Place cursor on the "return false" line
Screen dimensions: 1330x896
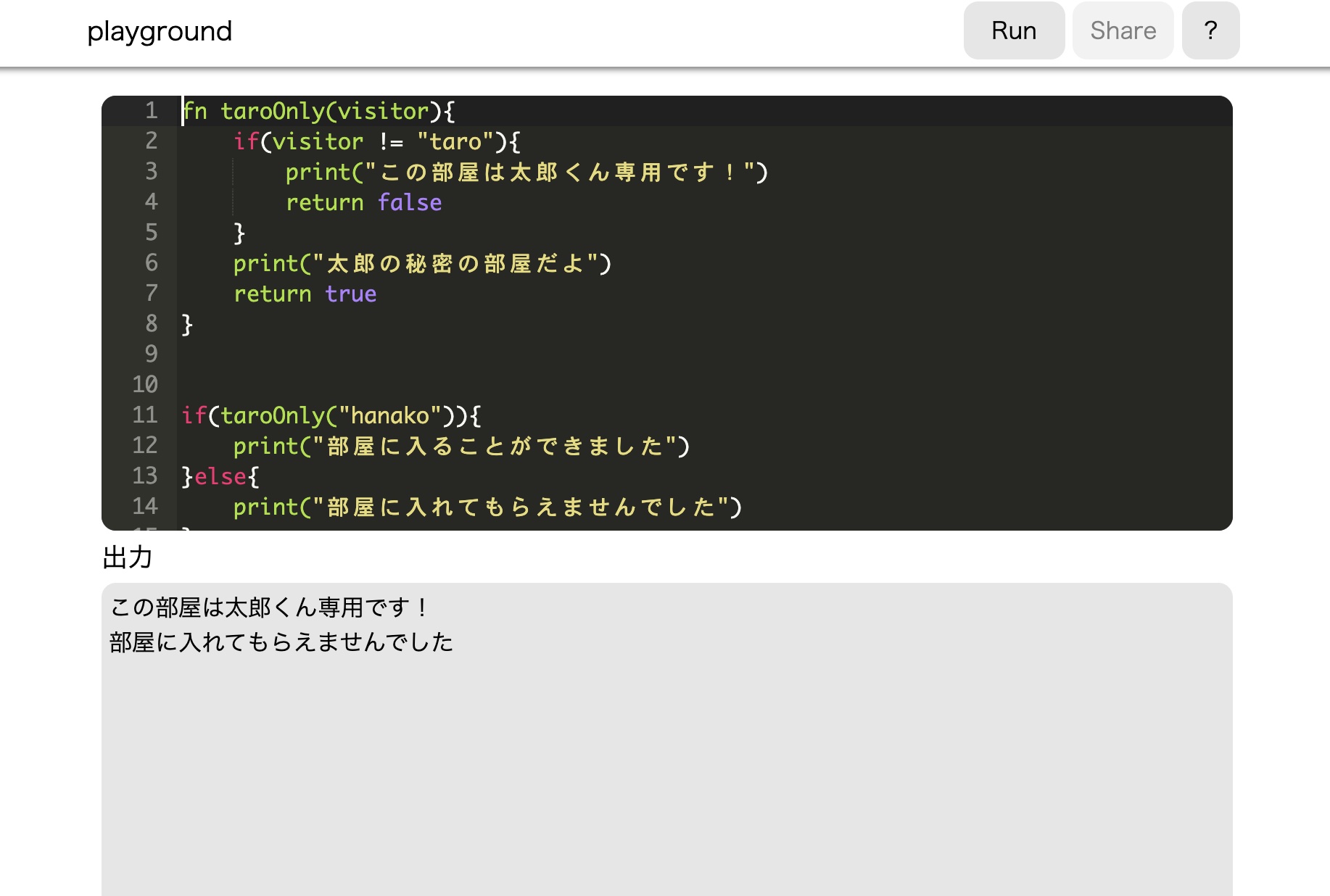point(363,203)
